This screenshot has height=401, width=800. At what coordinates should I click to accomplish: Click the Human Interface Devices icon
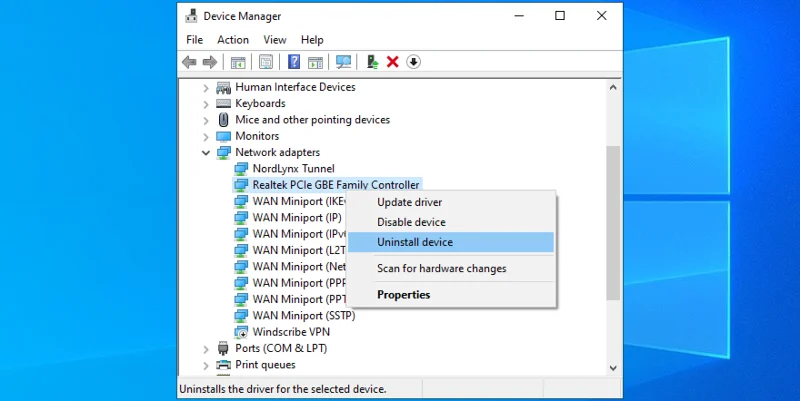click(223, 87)
